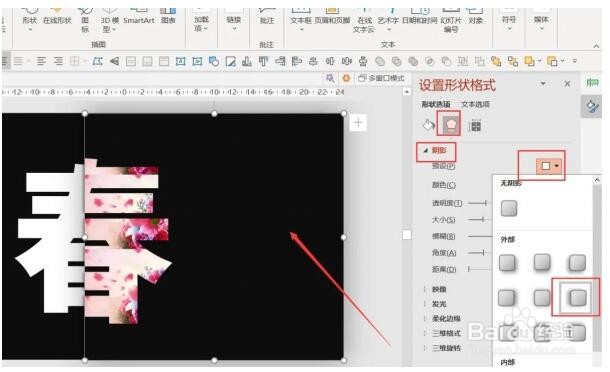Open the 艺术字 WordArt gallery
This screenshot has height=372, width=610.
pyautogui.click(x=388, y=20)
